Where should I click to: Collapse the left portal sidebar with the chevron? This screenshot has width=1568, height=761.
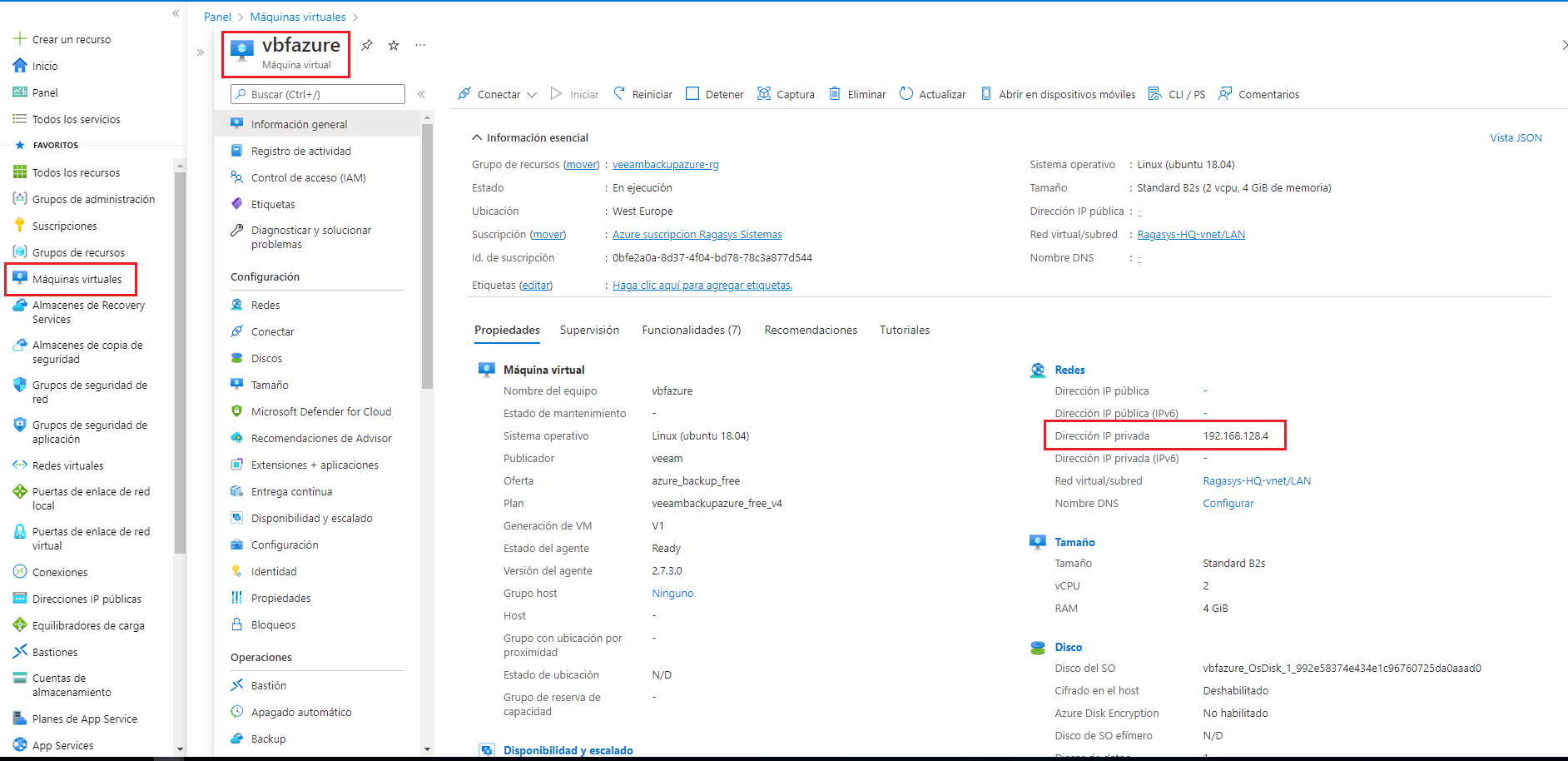point(176,13)
